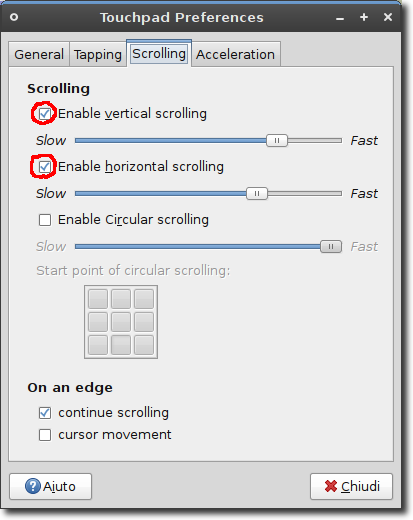Toggle the continue scrolling checkbox
The height and width of the screenshot is (520, 413).
tap(45, 413)
